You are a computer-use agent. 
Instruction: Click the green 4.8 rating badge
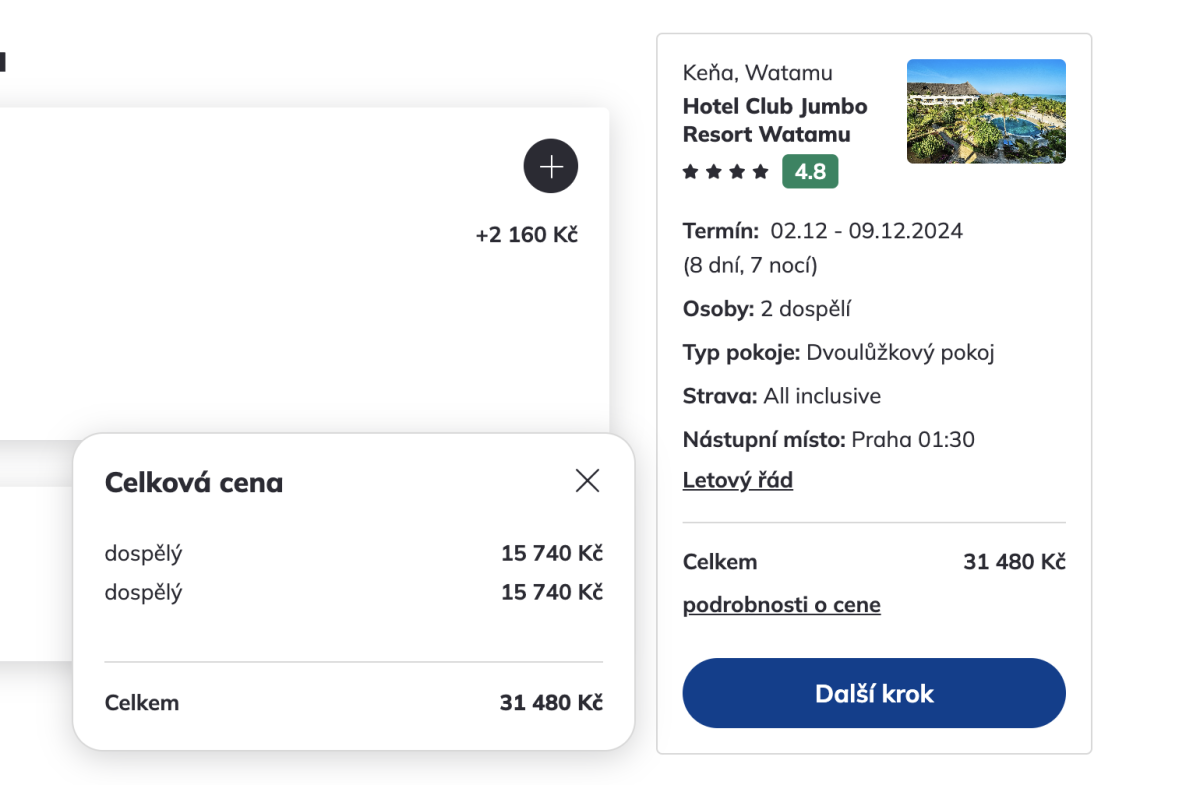810,172
